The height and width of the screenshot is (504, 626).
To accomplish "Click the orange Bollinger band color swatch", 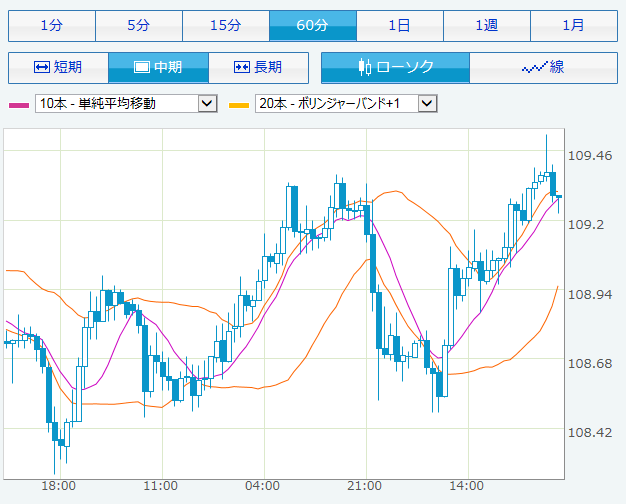I will (239, 104).
